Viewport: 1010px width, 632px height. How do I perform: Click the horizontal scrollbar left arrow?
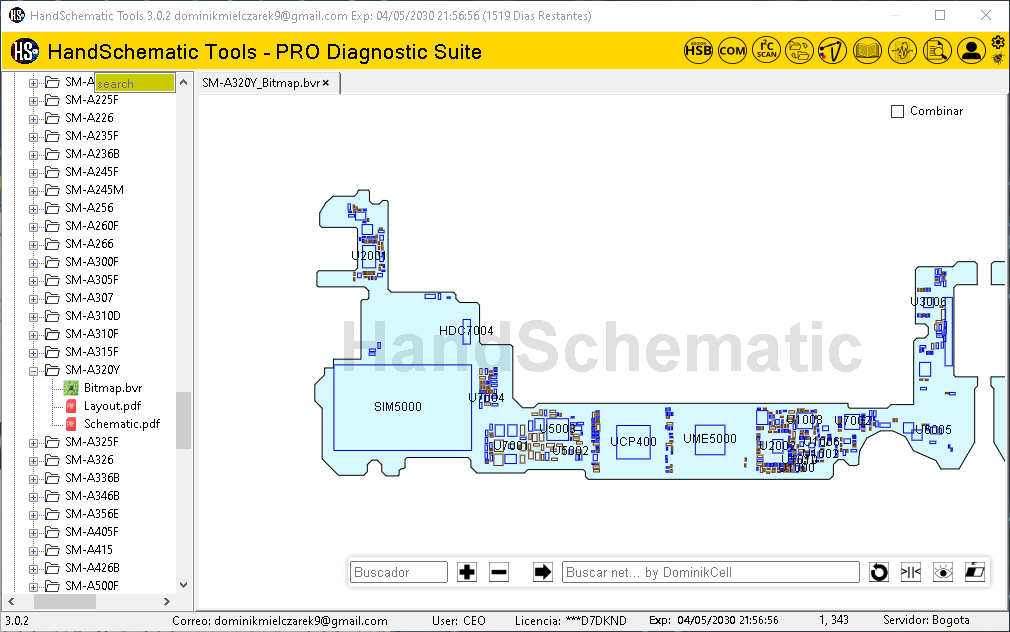[11, 602]
